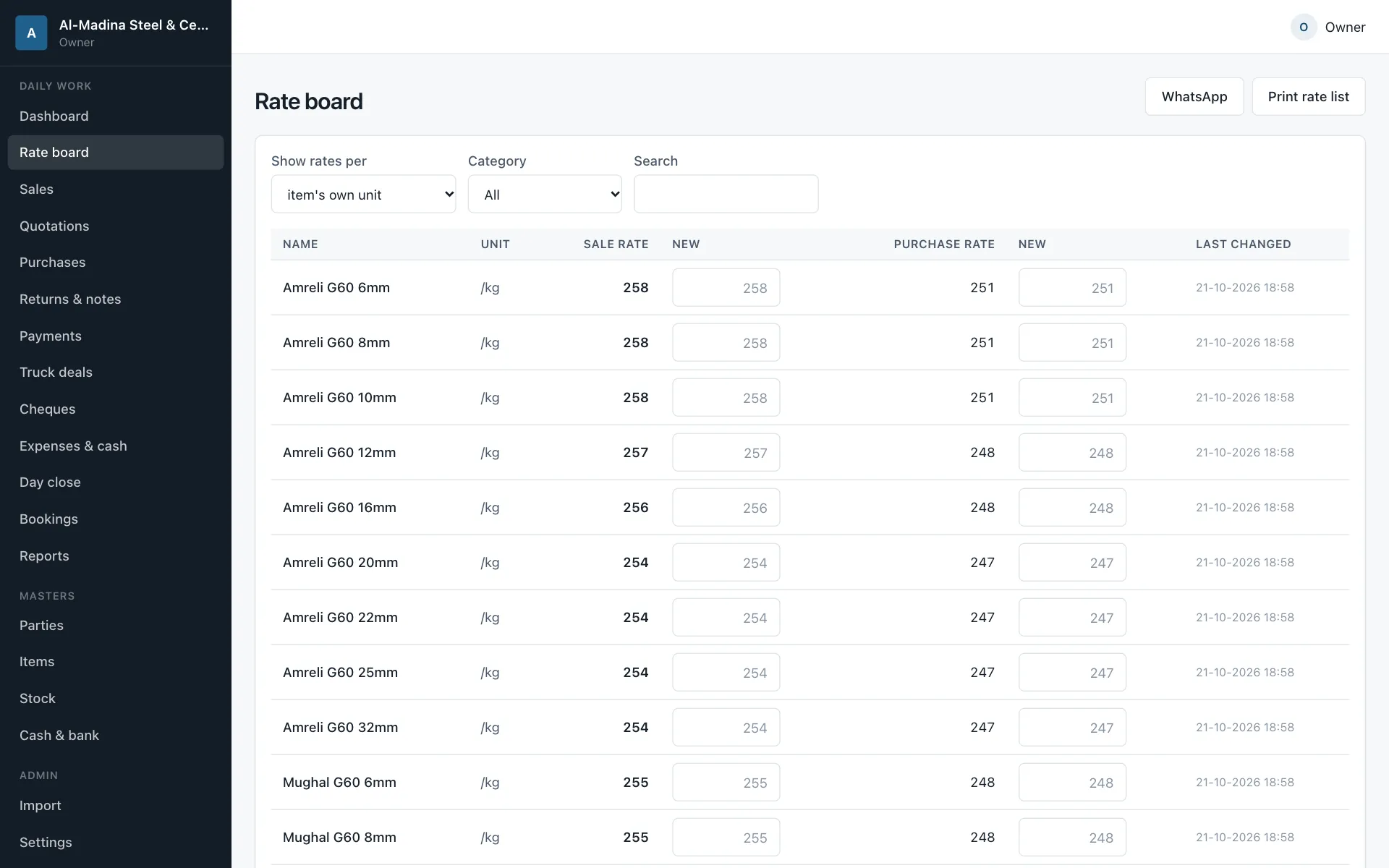Edit new purchase rate for Mughal G60 6mm
Viewport: 1389px width, 868px height.
click(1072, 782)
